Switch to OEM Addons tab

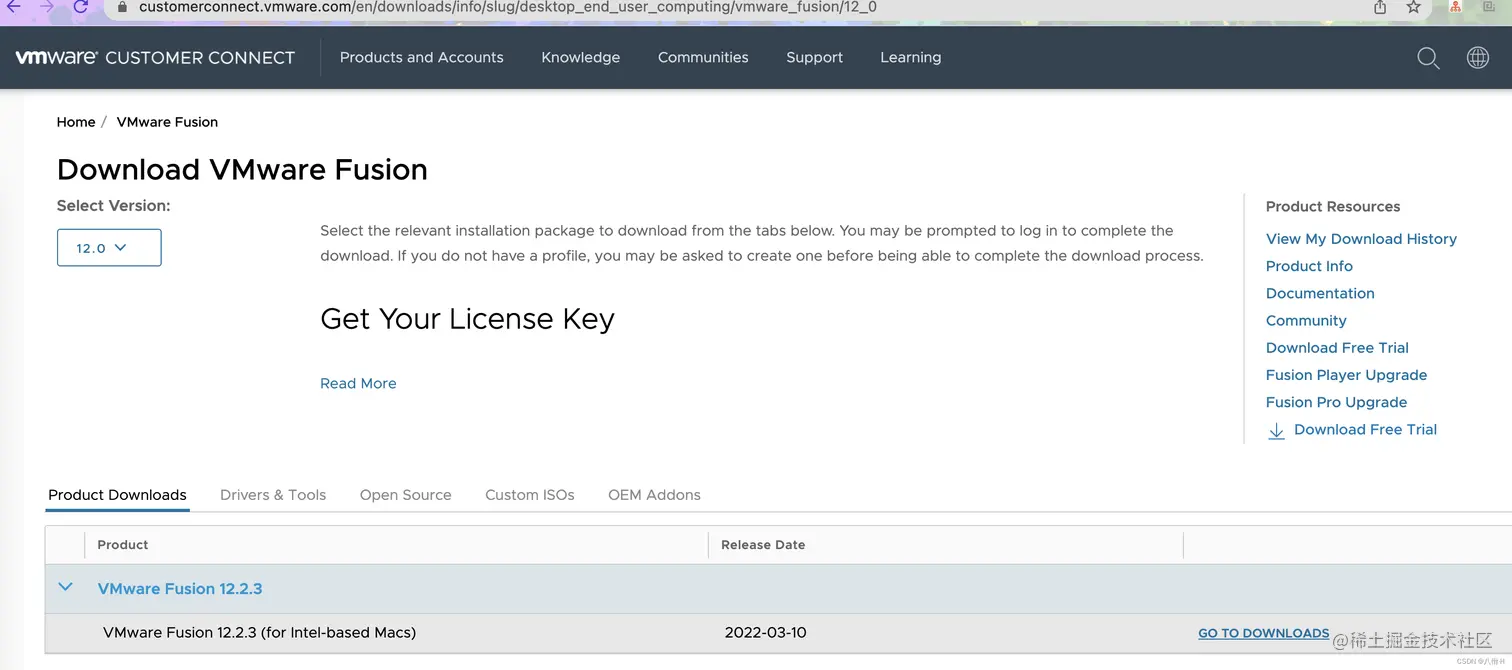pos(654,495)
